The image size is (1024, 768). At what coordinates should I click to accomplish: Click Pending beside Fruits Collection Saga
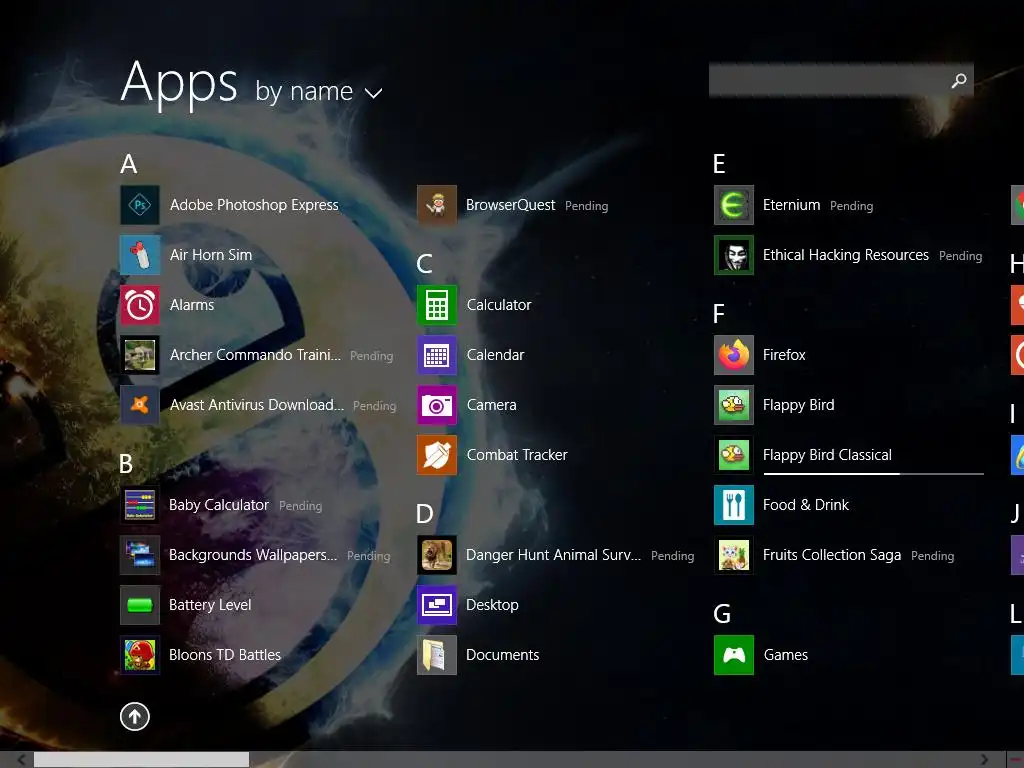[933, 556]
